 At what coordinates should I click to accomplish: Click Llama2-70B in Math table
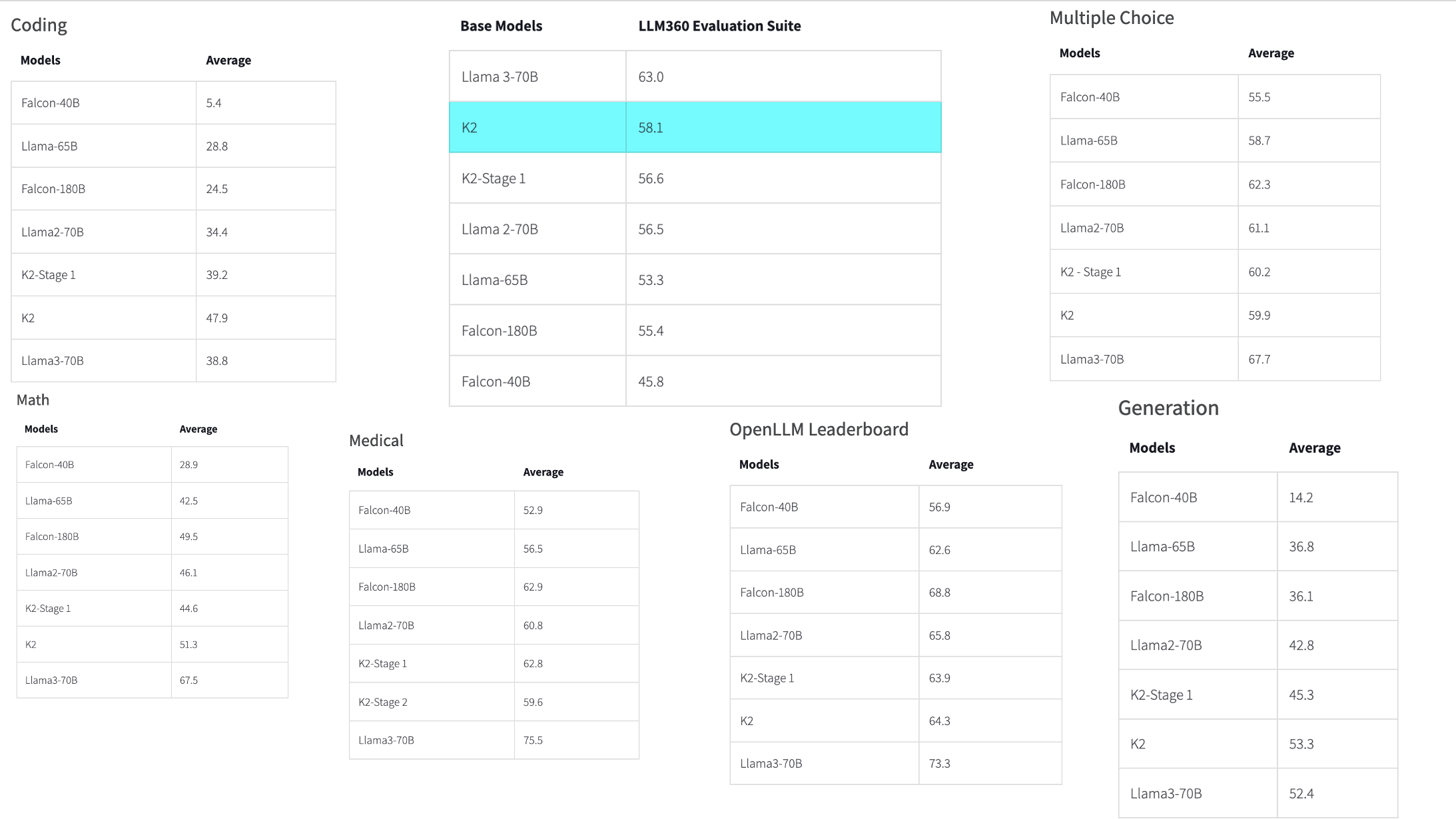51,573
